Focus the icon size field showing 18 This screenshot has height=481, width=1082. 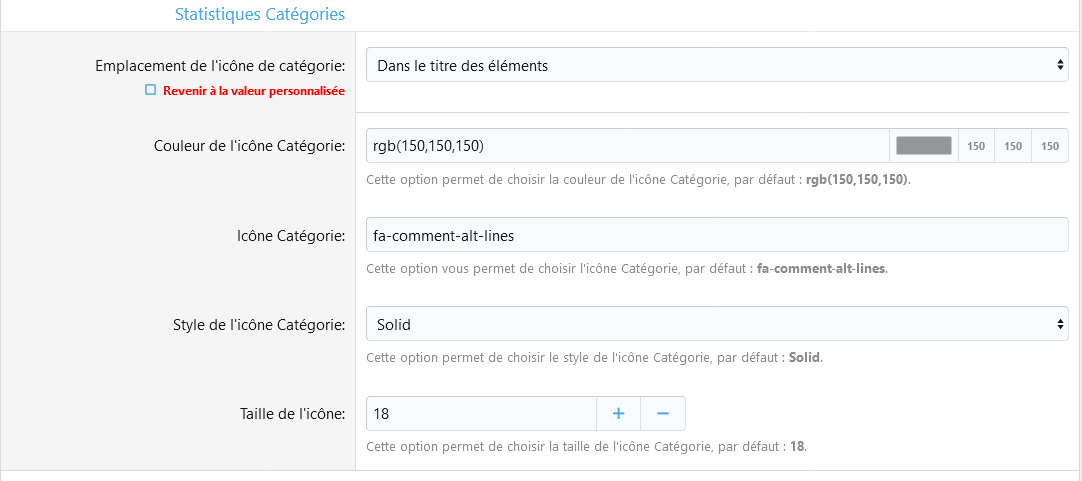point(480,414)
